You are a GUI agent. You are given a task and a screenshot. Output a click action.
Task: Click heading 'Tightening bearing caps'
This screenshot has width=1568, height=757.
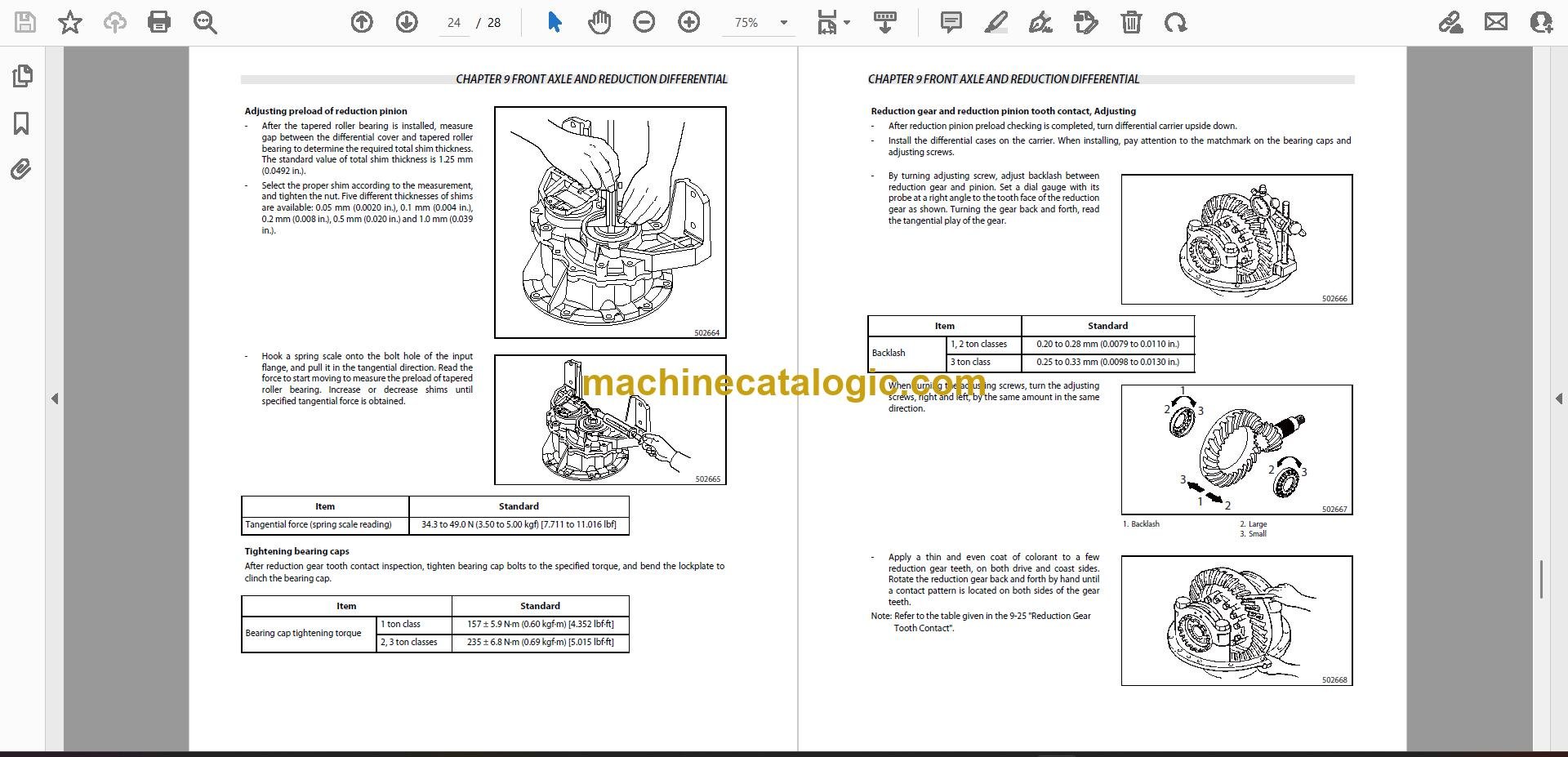point(297,551)
